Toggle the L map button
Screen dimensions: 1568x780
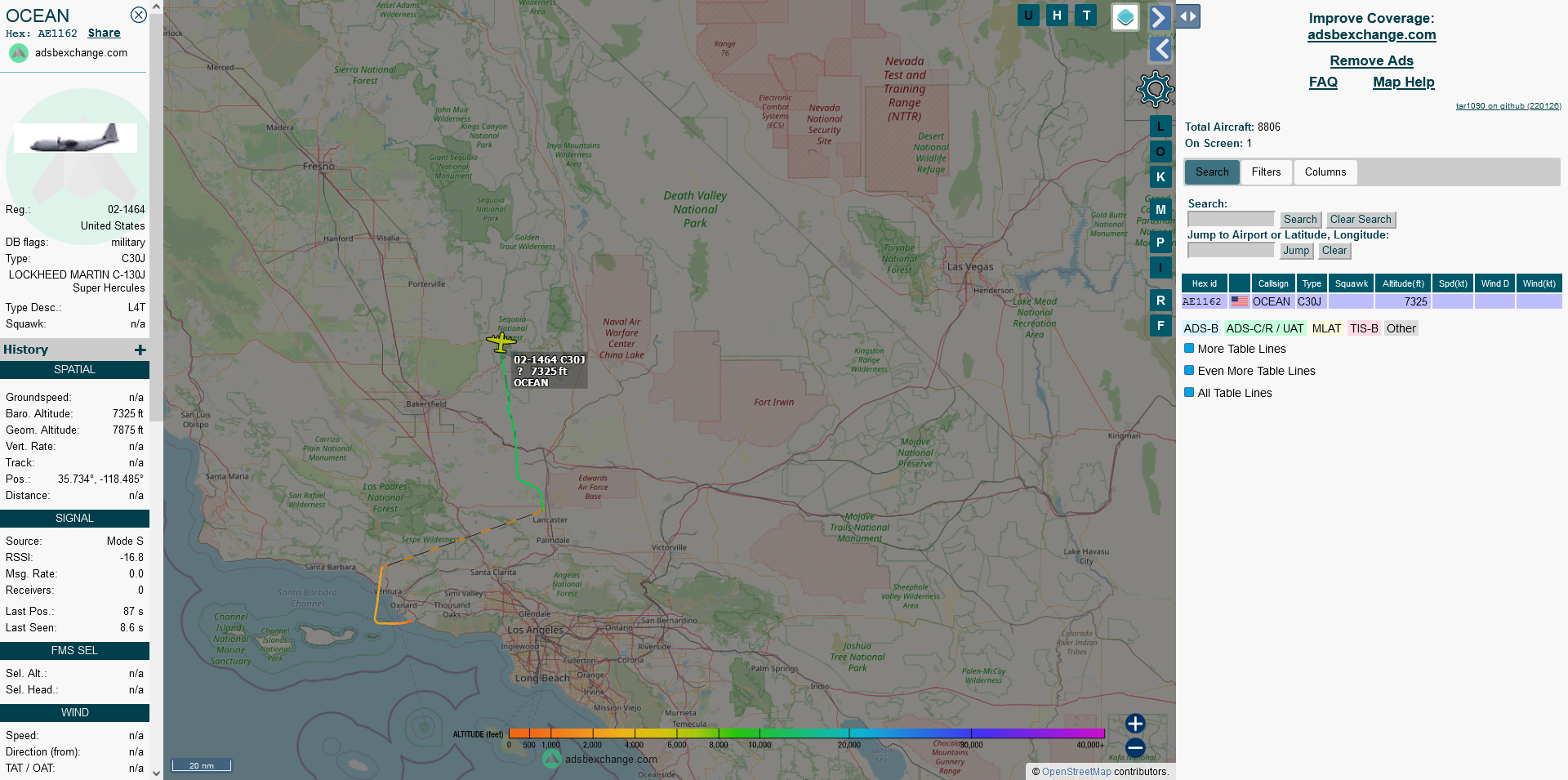(1160, 127)
